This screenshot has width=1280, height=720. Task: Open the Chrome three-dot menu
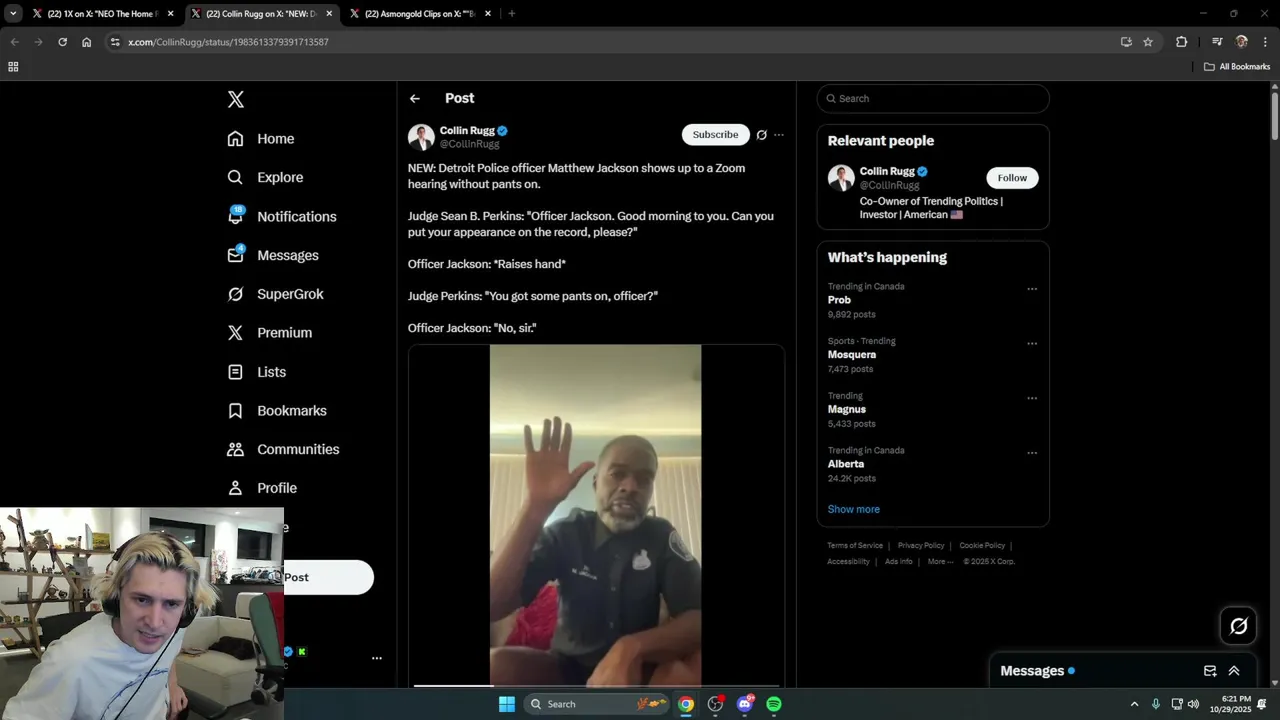tap(1266, 42)
